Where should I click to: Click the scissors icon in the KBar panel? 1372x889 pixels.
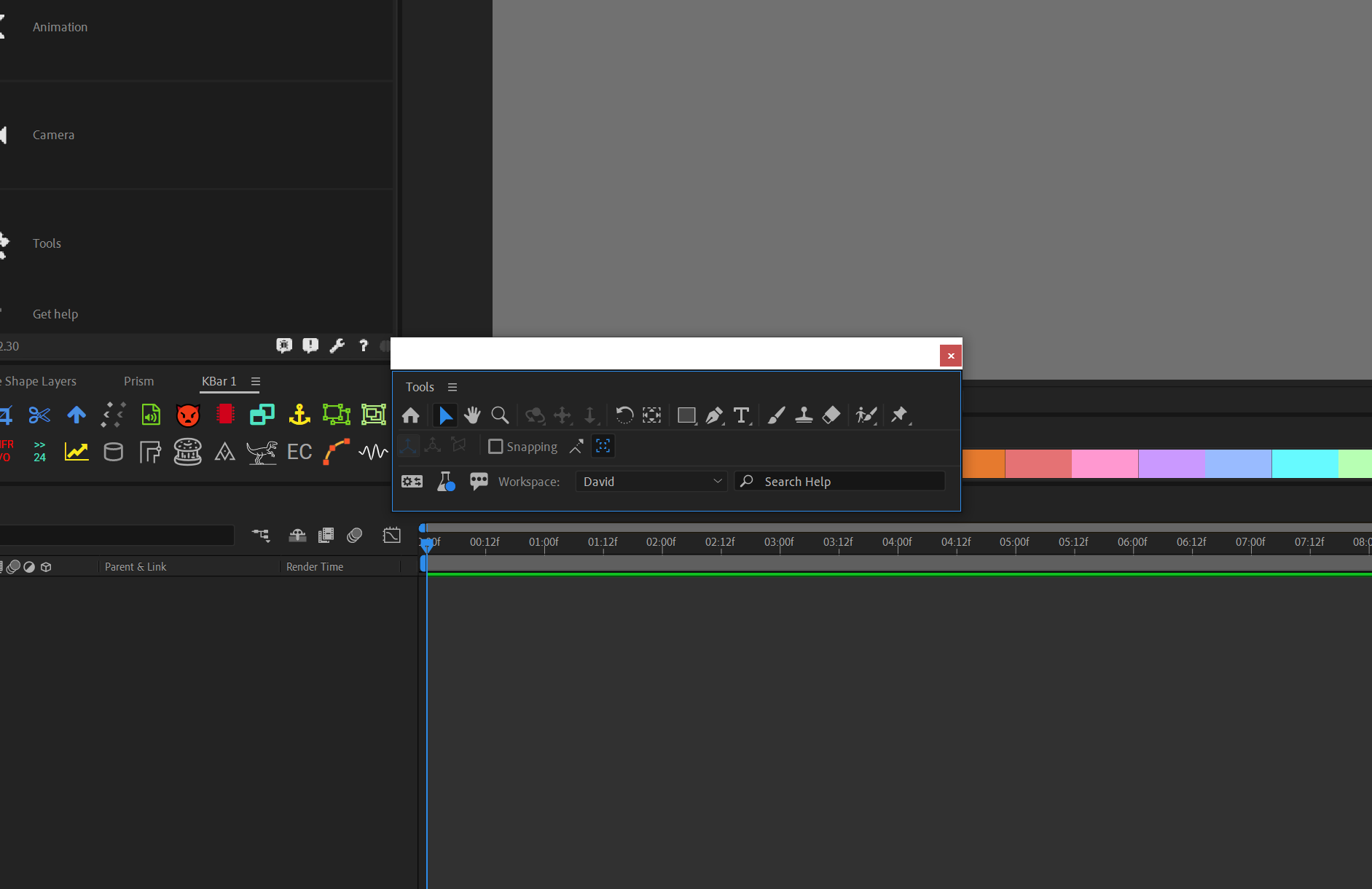[39, 415]
